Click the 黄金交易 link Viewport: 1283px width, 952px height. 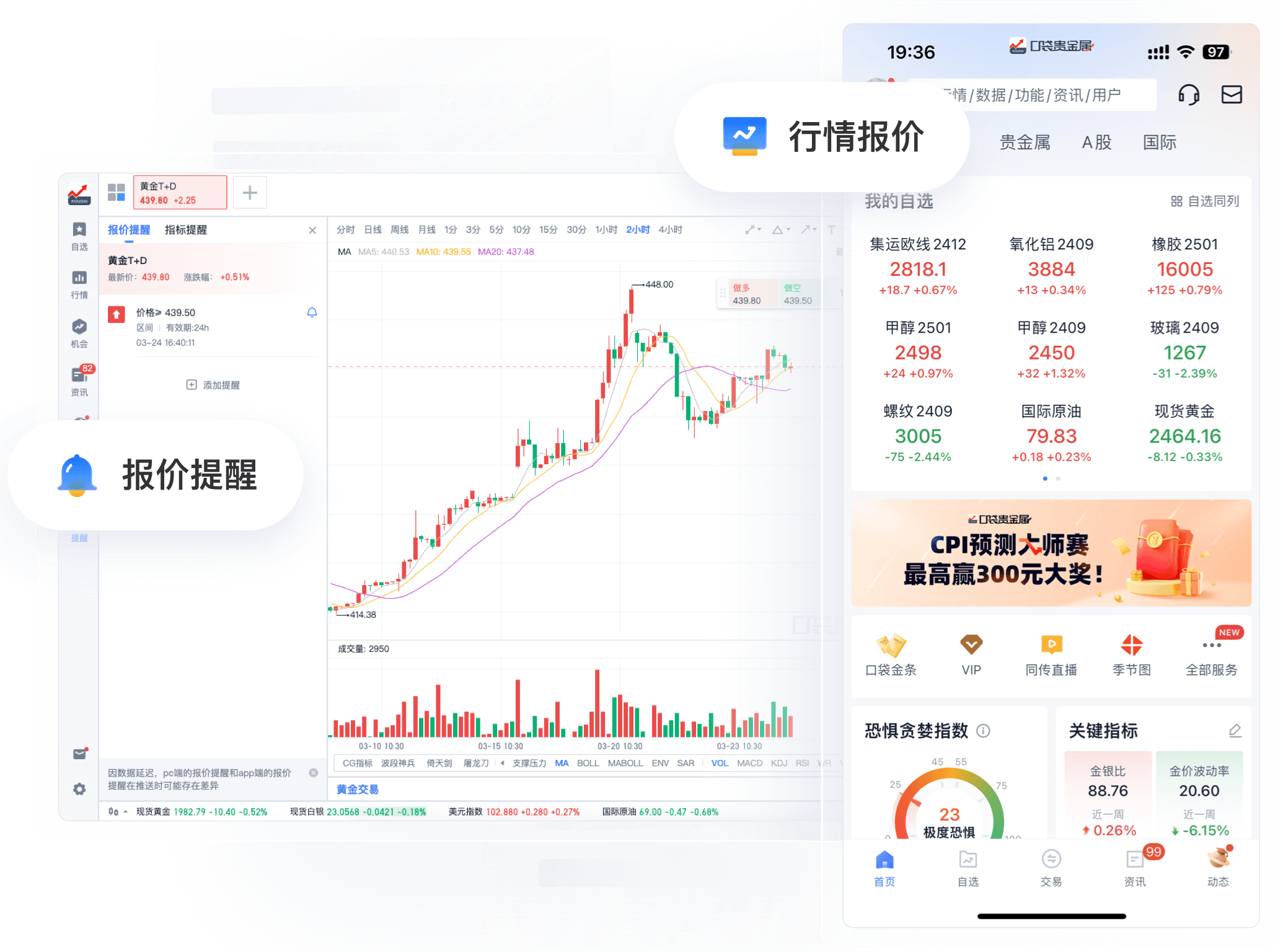pos(358,789)
